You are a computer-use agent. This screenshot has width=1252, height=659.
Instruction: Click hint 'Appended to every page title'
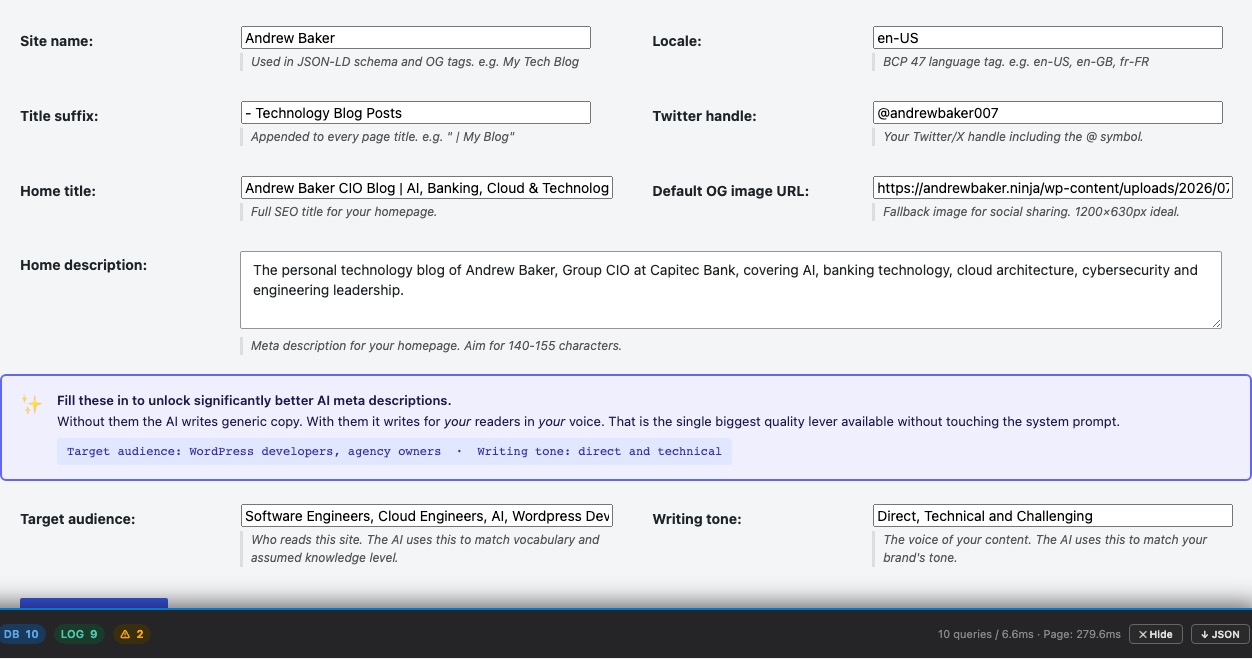click(x=383, y=137)
